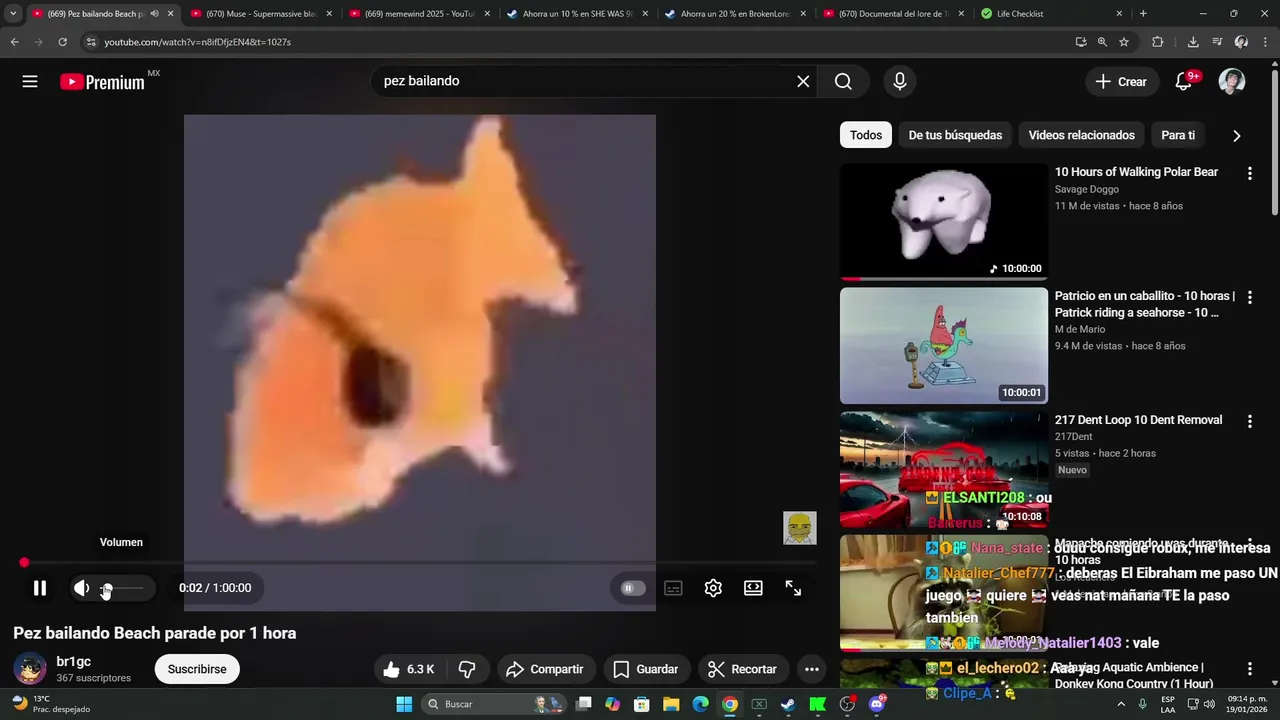Go back in the browser
This screenshot has width=1280, height=720.
coord(14,42)
